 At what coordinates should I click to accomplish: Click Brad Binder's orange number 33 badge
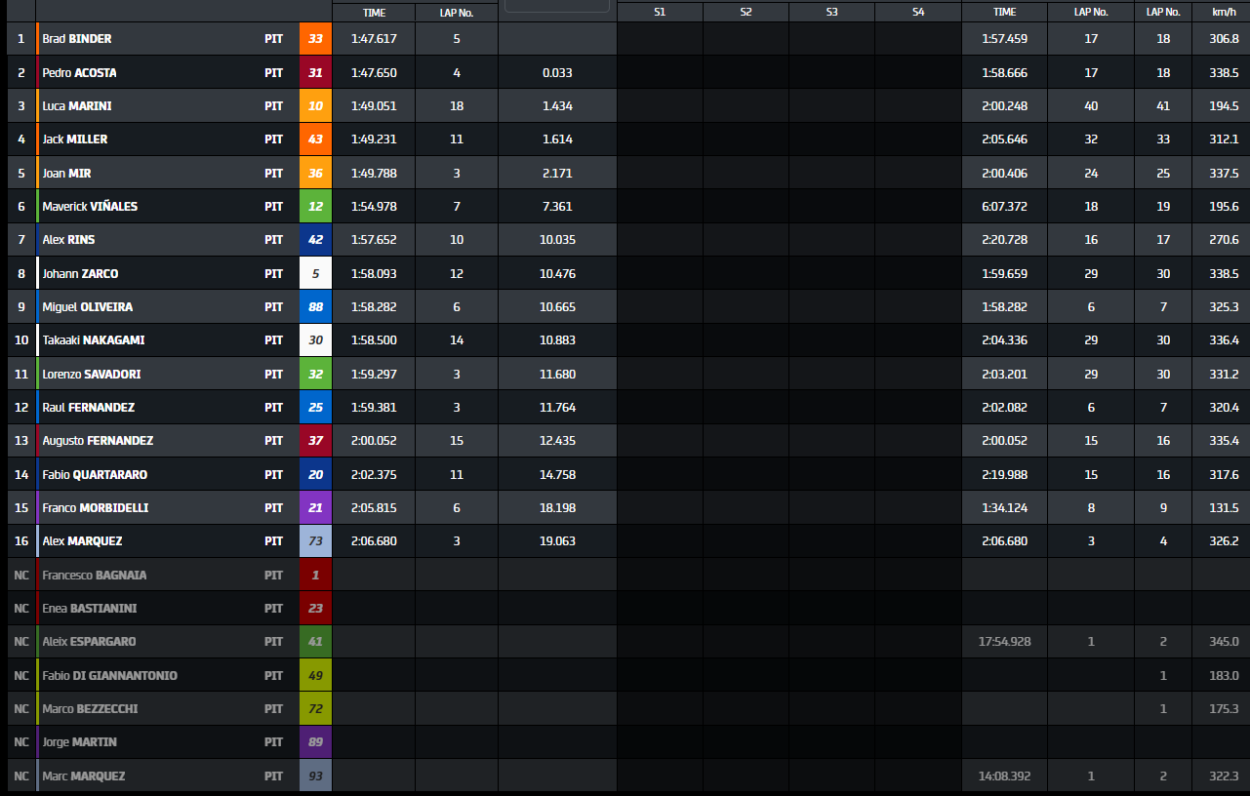pos(315,39)
